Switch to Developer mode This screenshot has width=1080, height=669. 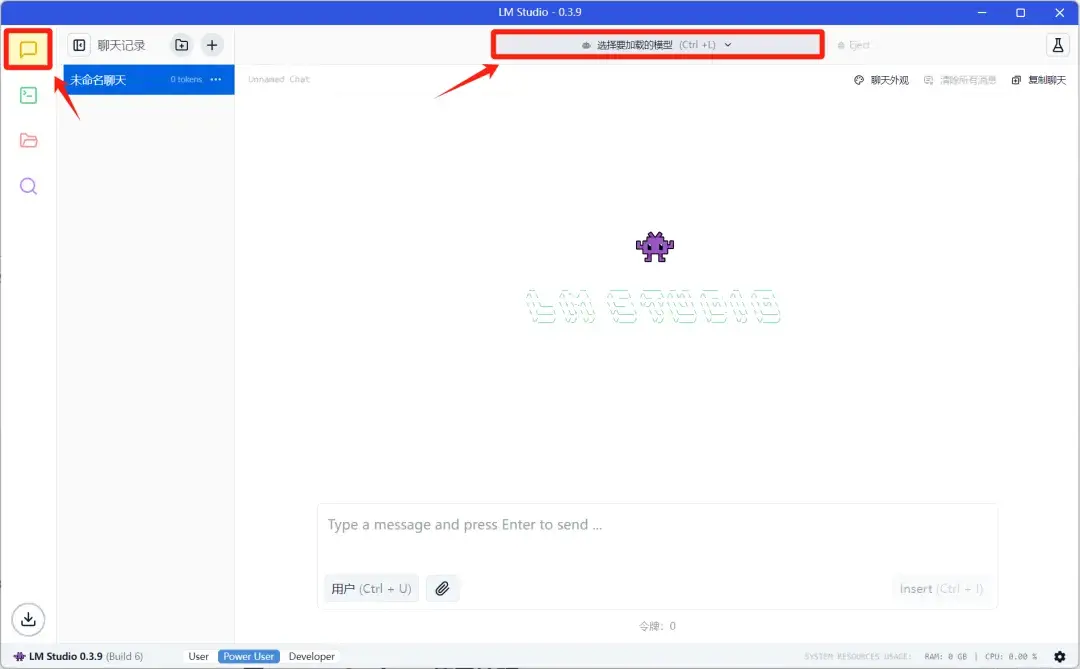[311, 657]
